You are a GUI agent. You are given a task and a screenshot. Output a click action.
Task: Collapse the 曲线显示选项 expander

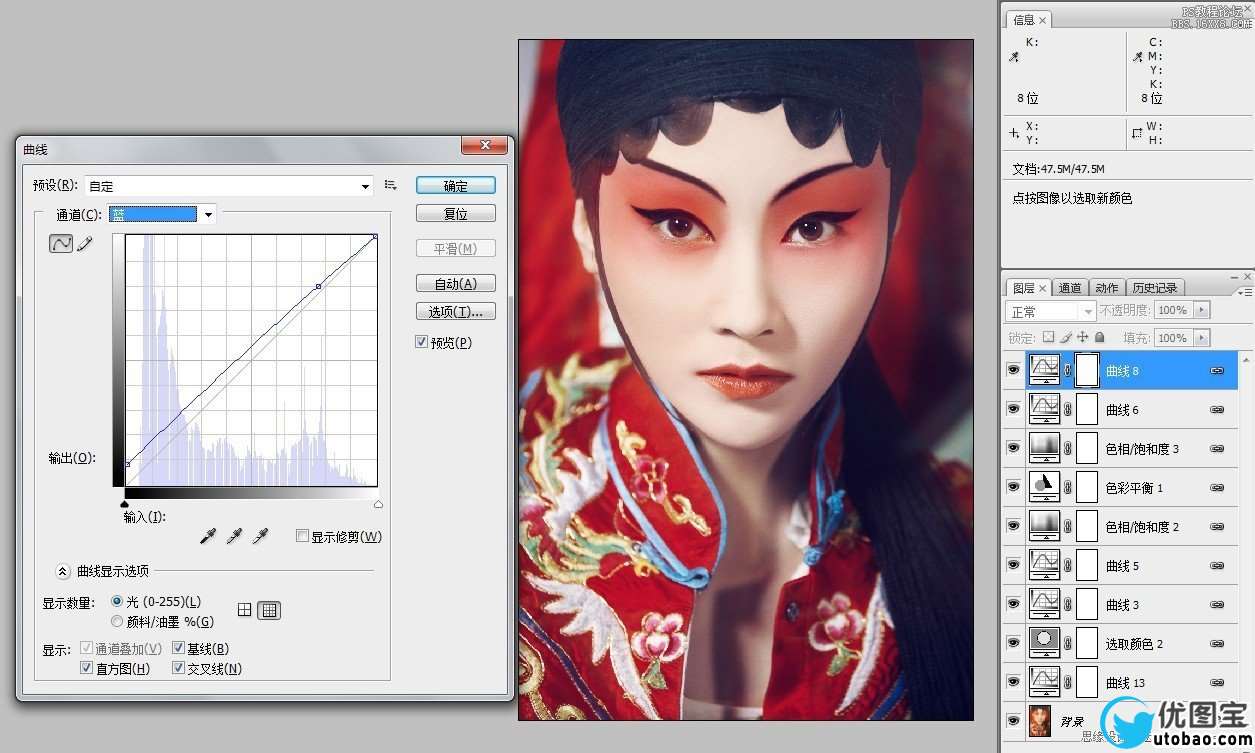(x=62, y=571)
